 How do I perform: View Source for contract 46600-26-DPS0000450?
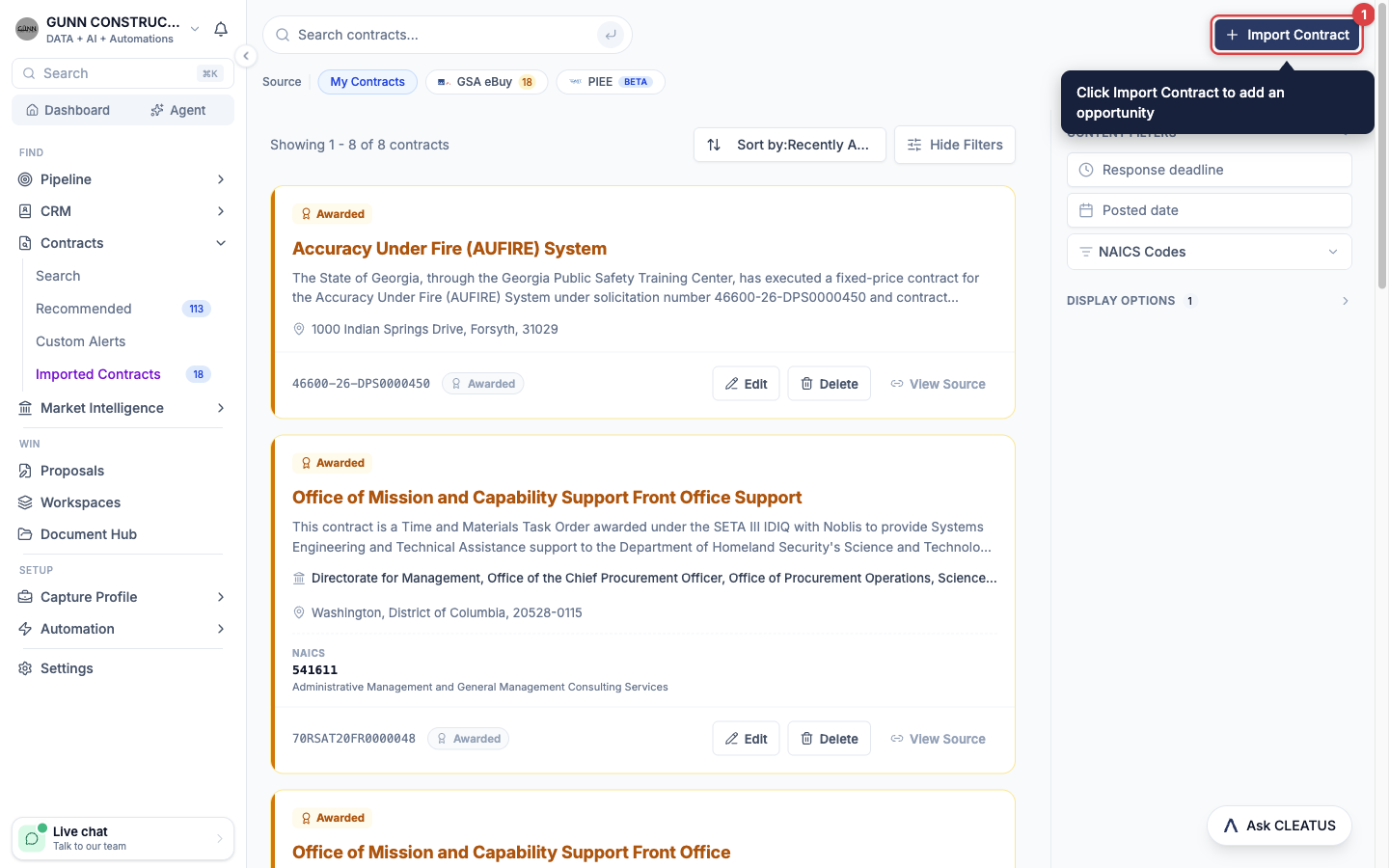(x=938, y=384)
